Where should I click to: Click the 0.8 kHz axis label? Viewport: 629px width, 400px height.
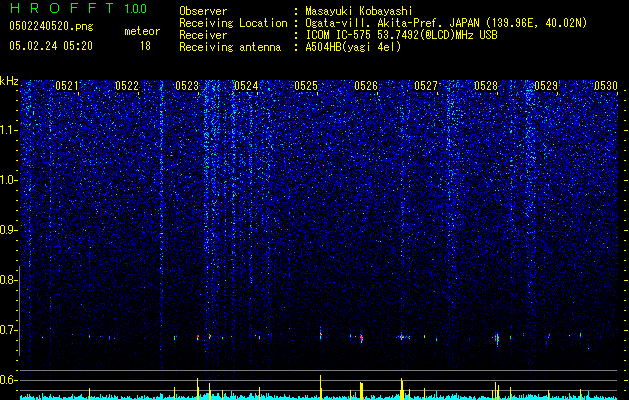click(7, 280)
